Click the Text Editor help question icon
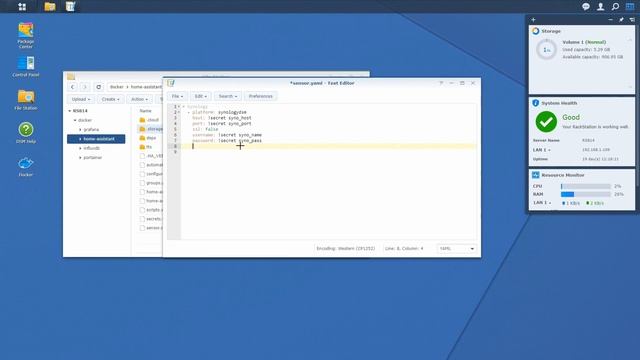Viewport: 640px width, 360px height. (441, 83)
